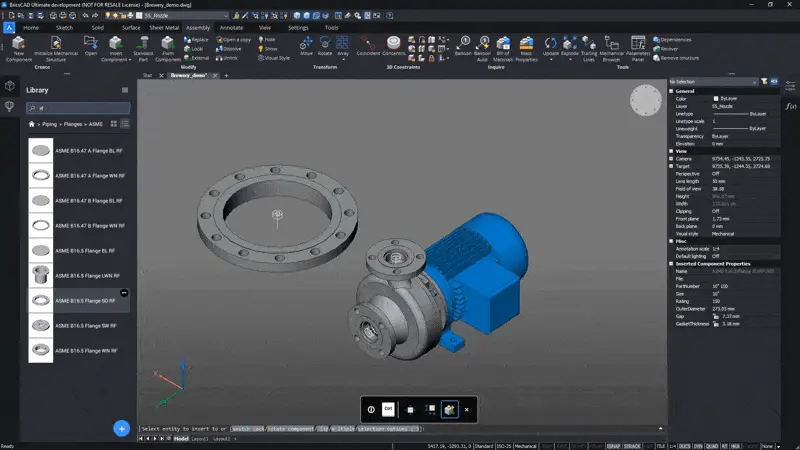Select ASME B16.5 Flange LWN RF thumbnail
800x450 pixels.
[42, 275]
